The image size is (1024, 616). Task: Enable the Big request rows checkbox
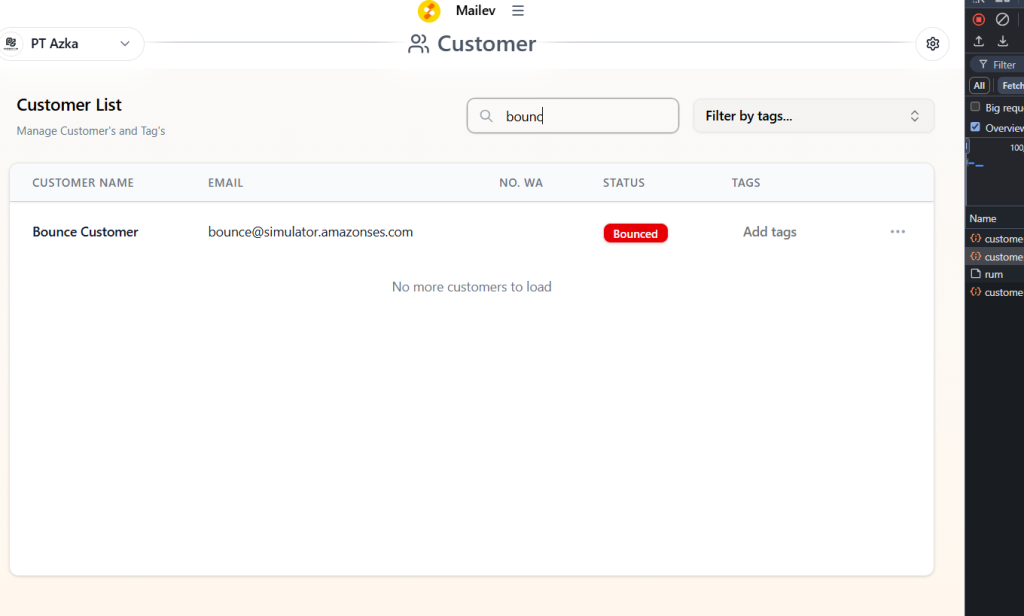975,107
